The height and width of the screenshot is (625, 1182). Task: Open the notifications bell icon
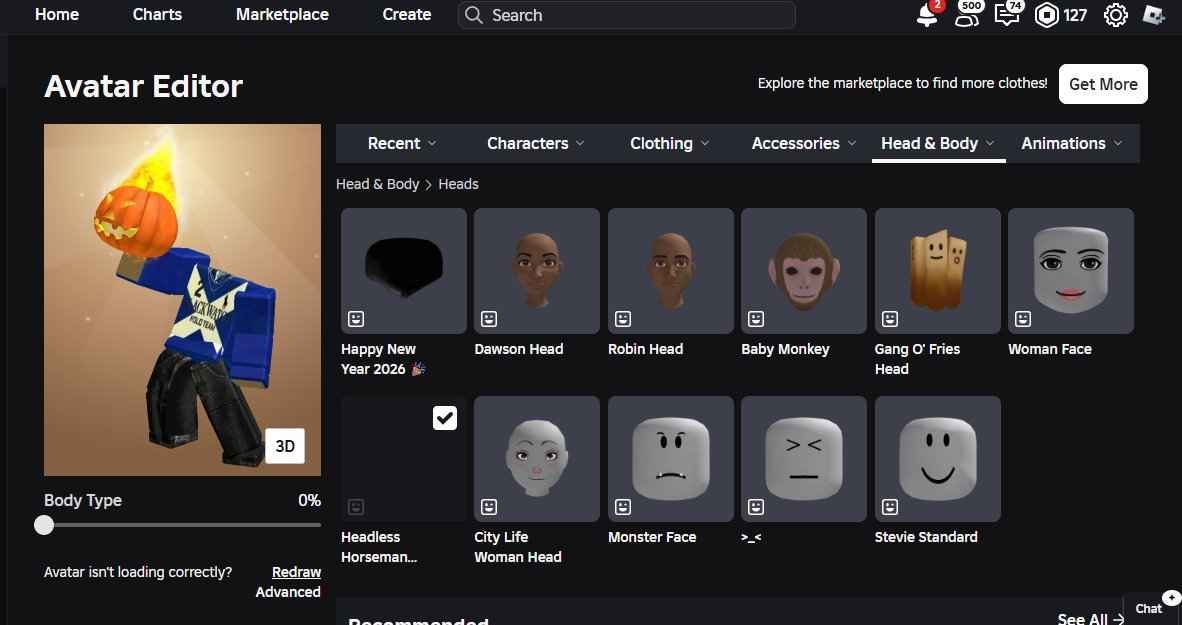[x=926, y=16]
